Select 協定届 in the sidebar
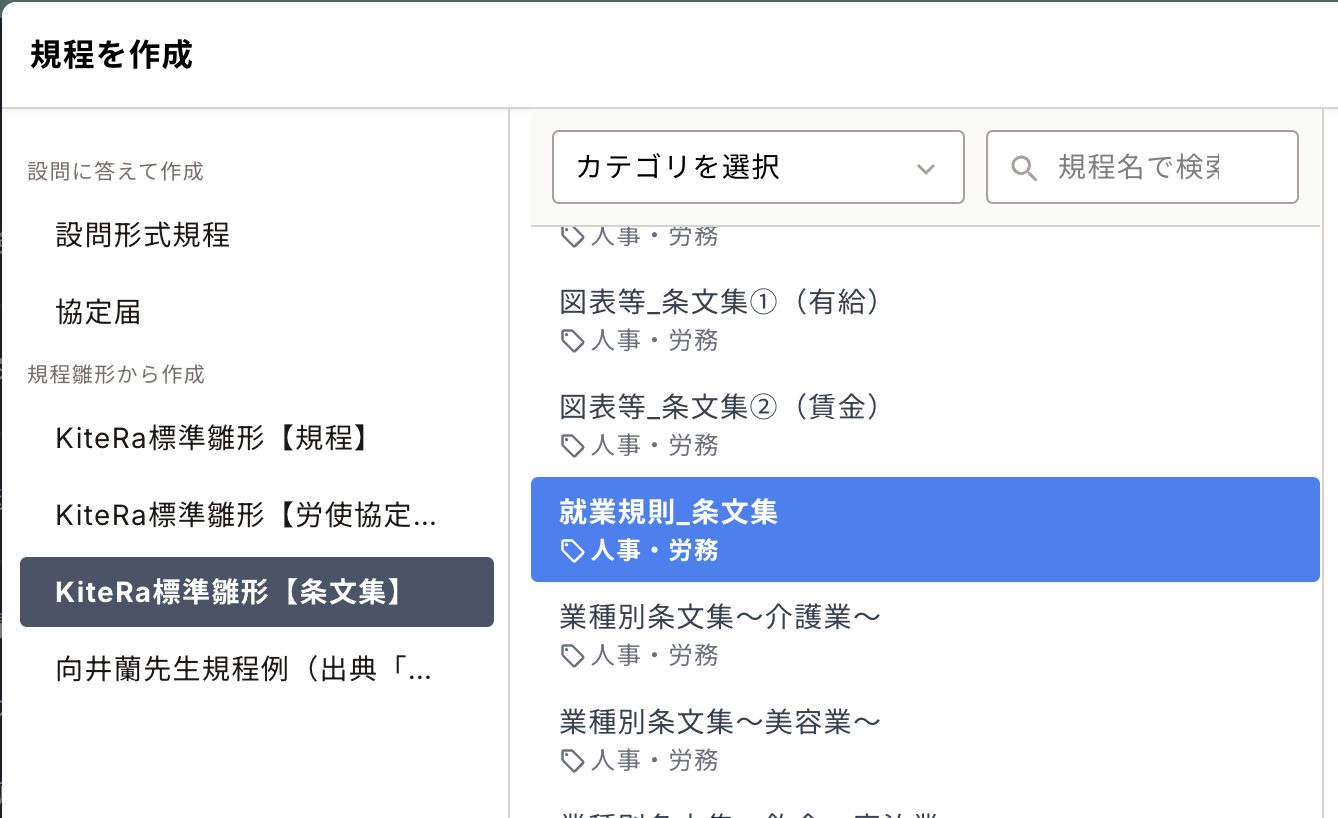 pos(98,312)
